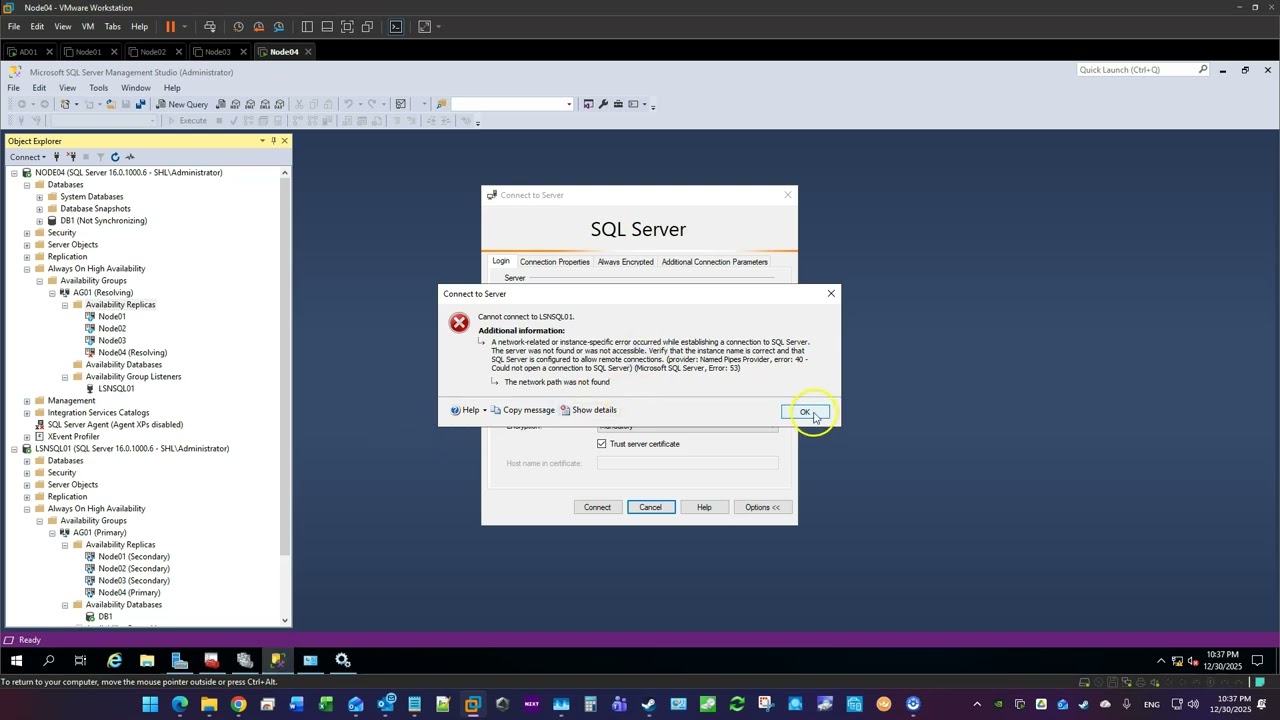
Task: Select Node04 (Primary) replica under LSNSQL01
Action: (x=129, y=593)
